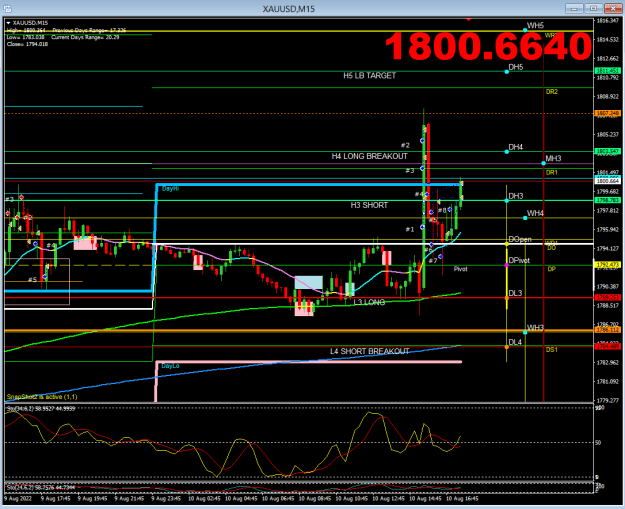
Task: Click the cyan dot beside DH5
Action: [507, 72]
